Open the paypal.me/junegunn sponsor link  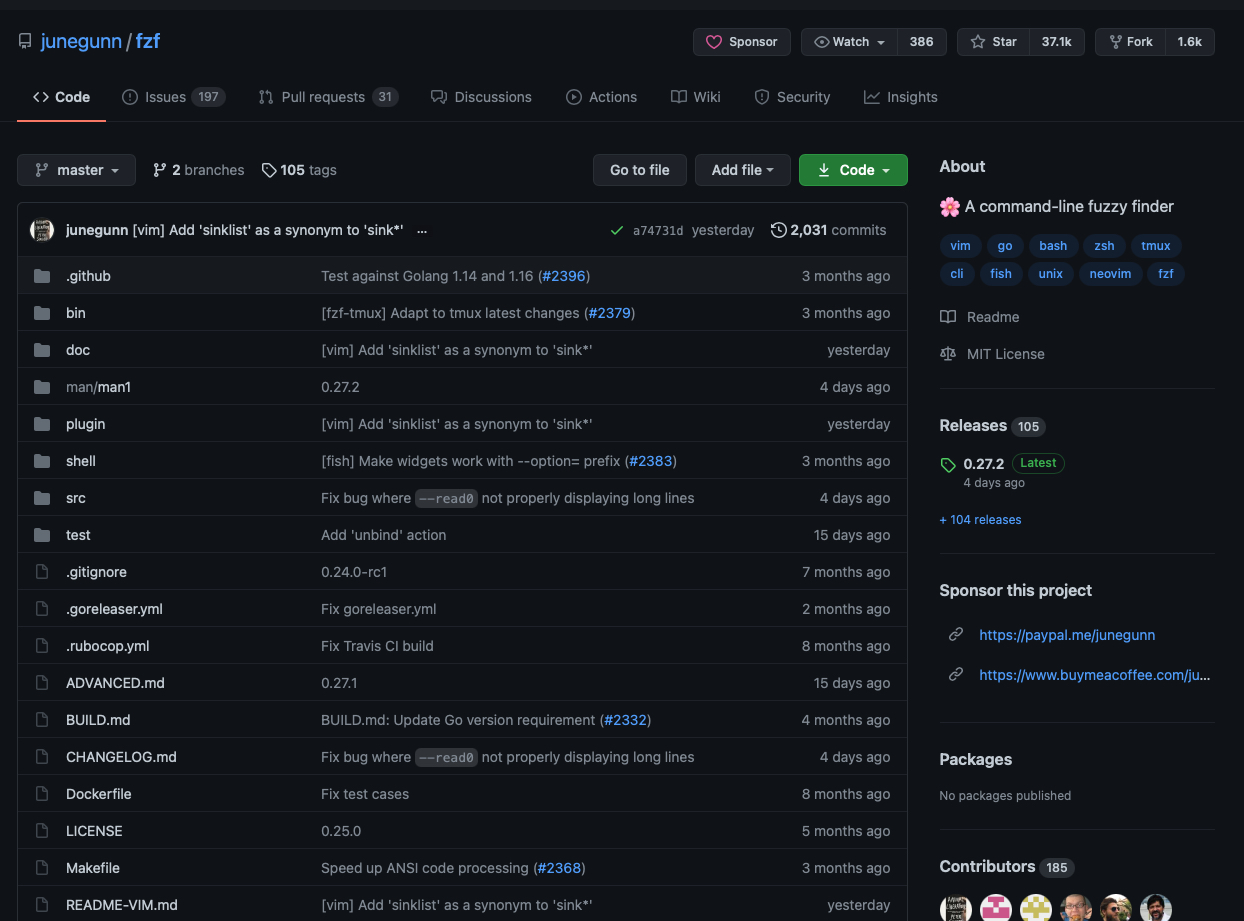pos(1067,635)
